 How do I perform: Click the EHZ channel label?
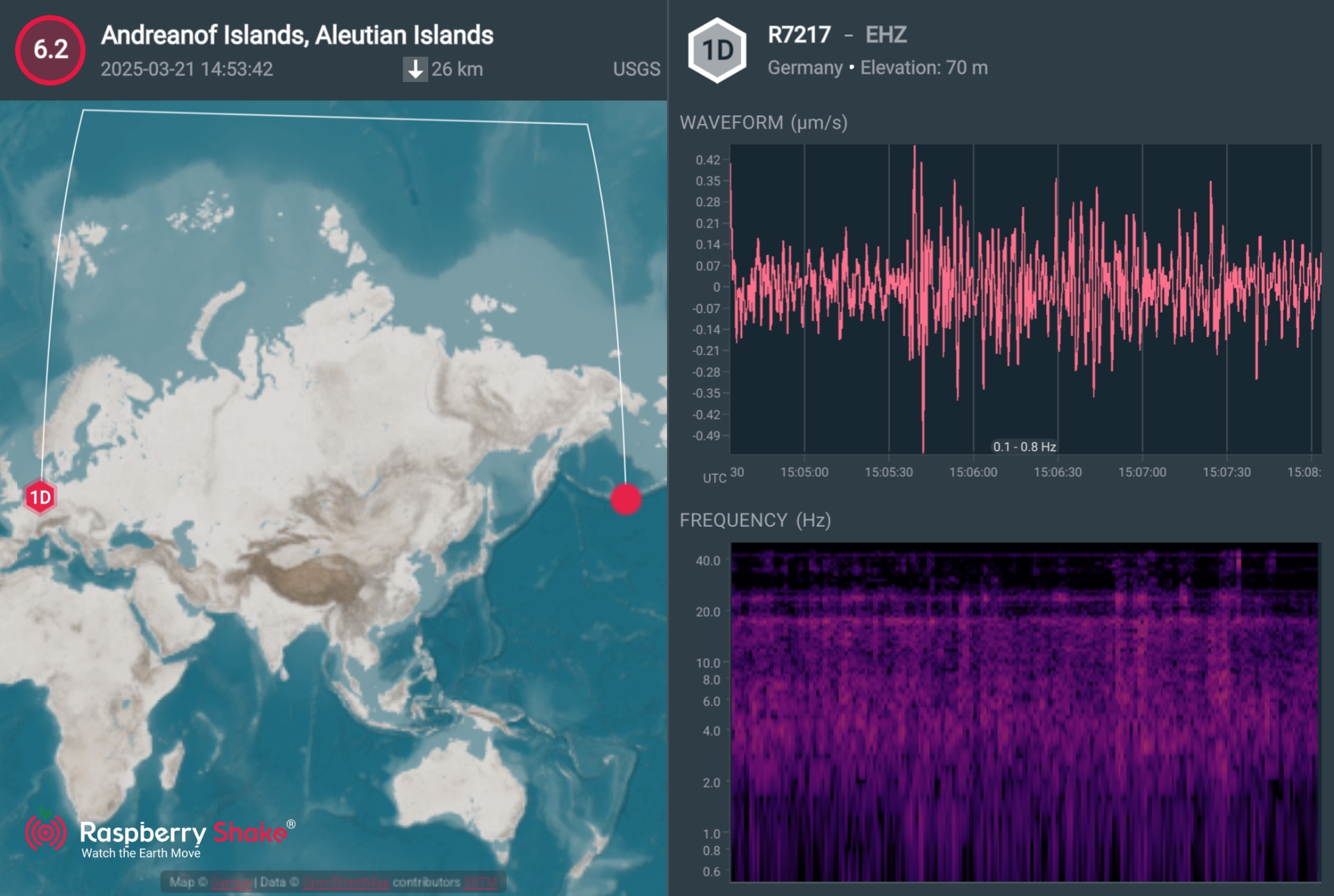pos(886,35)
